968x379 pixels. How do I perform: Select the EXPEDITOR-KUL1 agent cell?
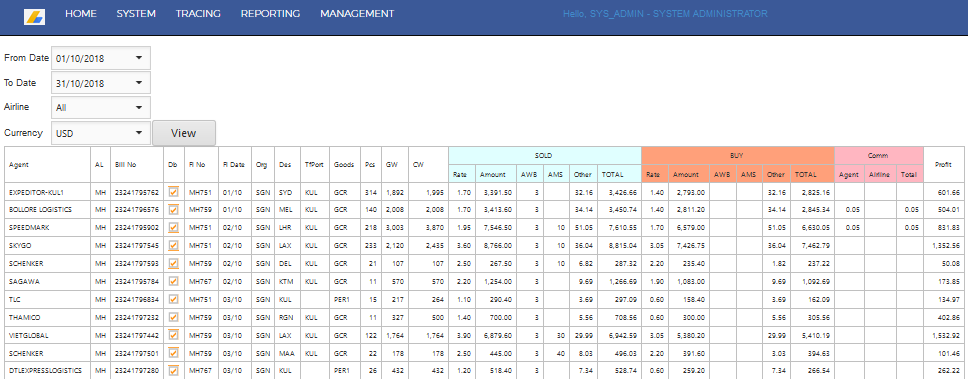48,193
